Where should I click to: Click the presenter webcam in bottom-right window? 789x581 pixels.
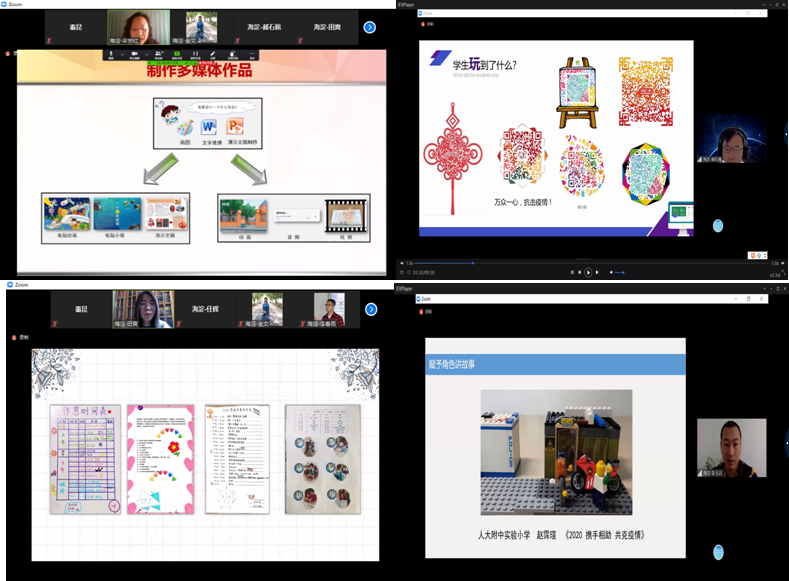(732, 448)
